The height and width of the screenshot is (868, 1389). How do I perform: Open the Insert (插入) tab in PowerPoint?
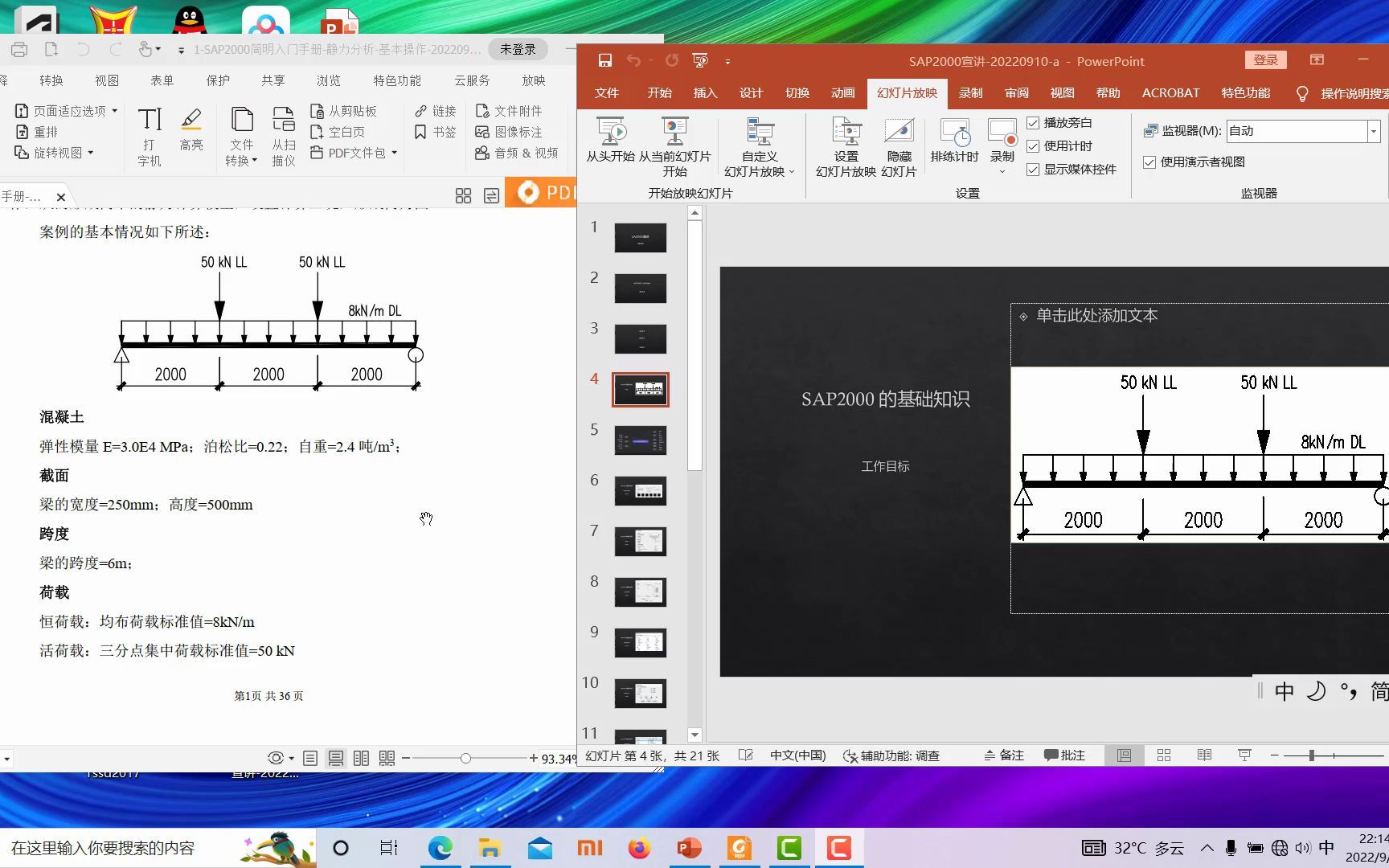point(705,93)
